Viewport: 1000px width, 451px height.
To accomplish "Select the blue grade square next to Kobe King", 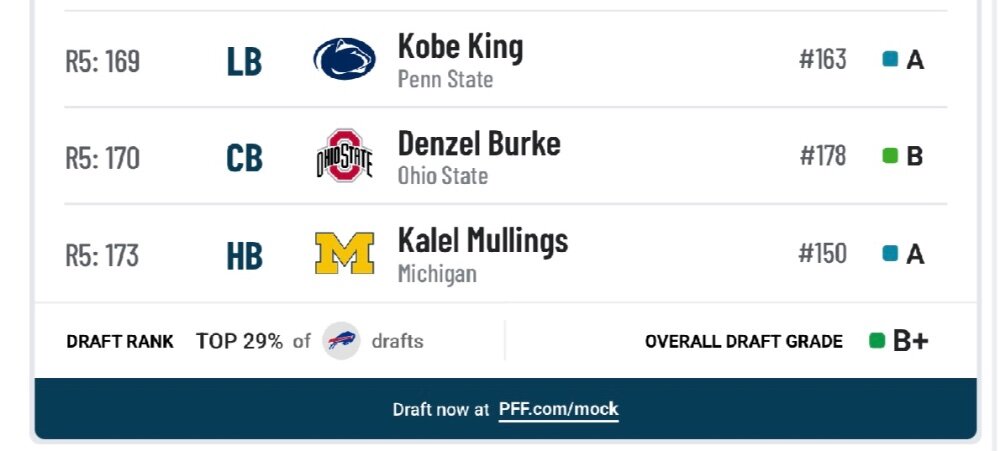I will click(890, 59).
